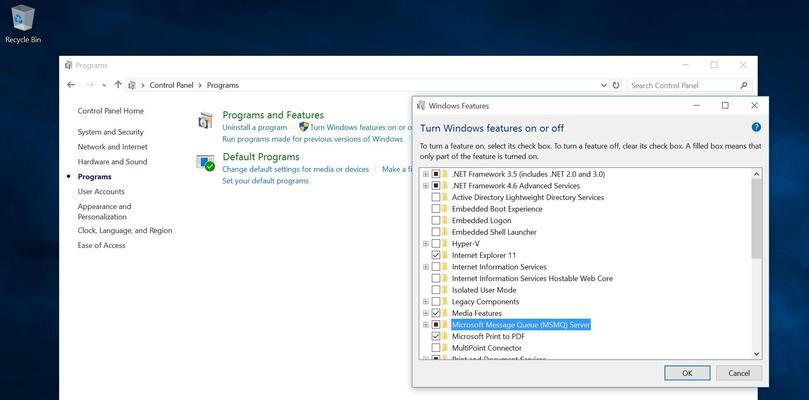Image resolution: width=809 pixels, height=400 pixels.
Task: Click the back arrow in Programs window
Action: pos(71,85)
